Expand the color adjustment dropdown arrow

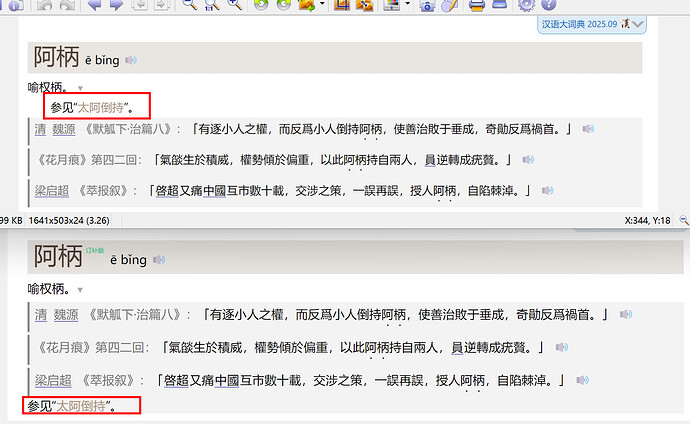click(x=407, y=4)
